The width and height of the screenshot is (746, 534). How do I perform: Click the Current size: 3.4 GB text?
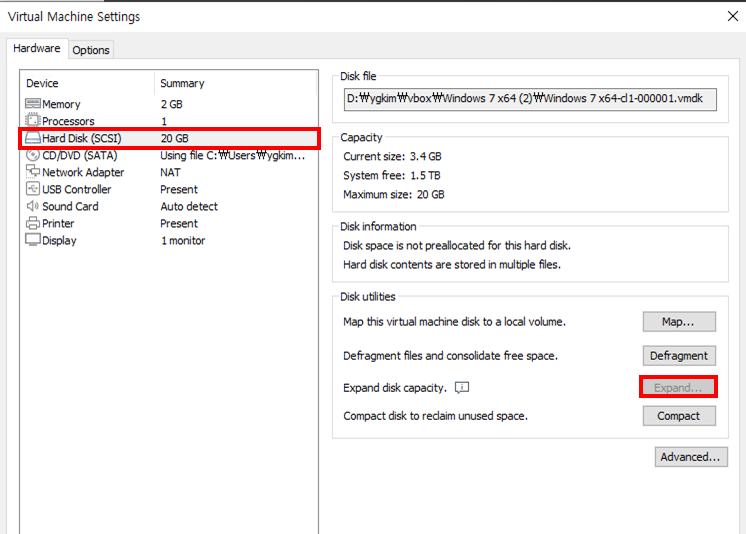[393, 157]
